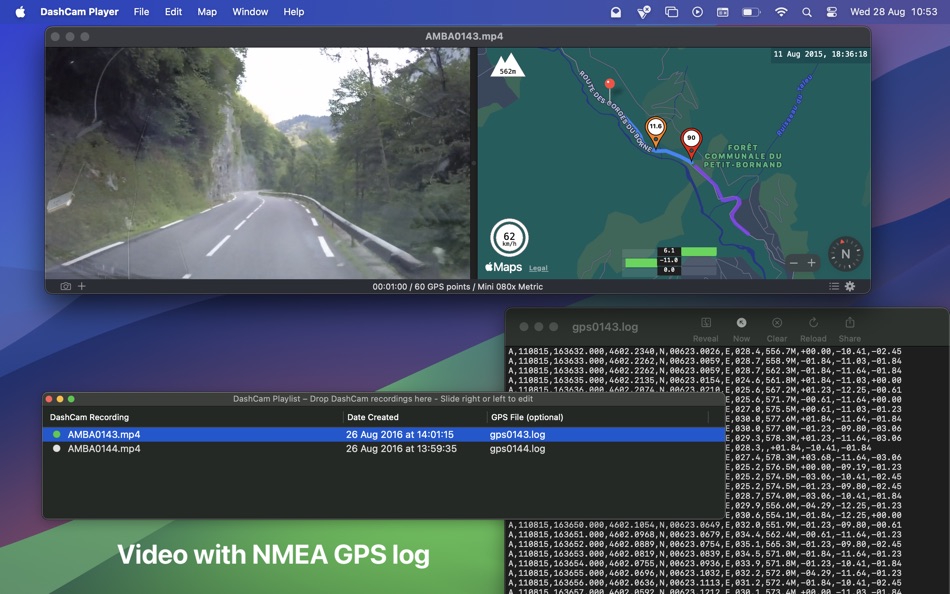Click the dashcam video frame
Viewport: 950px width, 594px height.
[257, 163]
